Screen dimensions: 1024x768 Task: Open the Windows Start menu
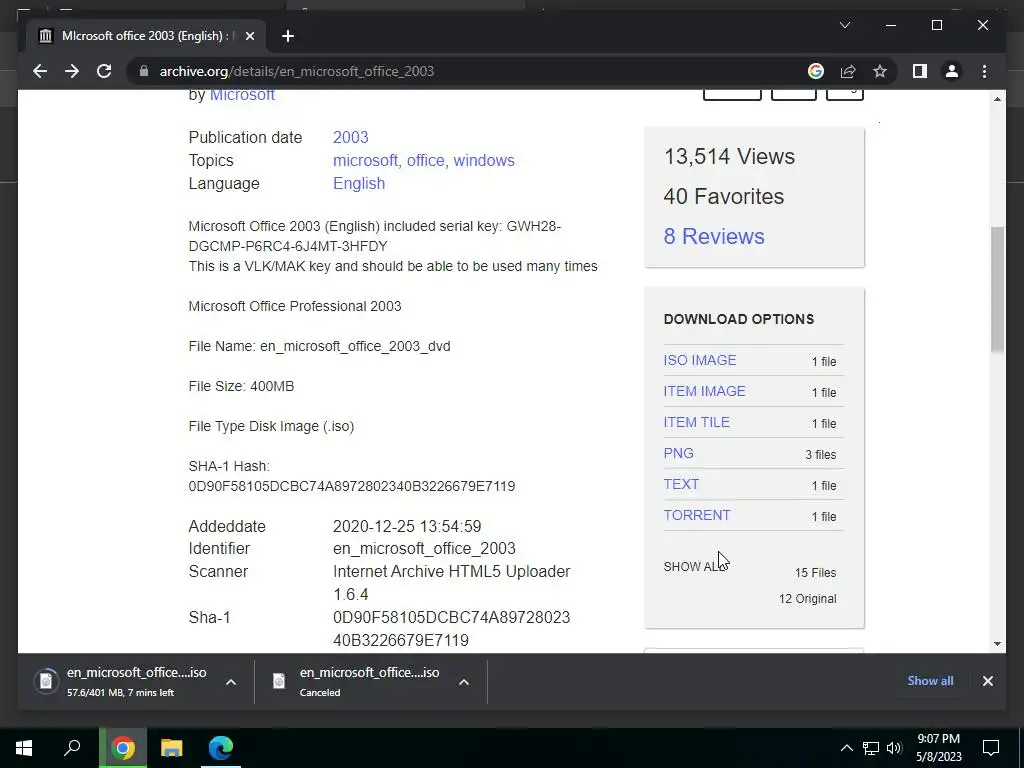tap(24, 748)
